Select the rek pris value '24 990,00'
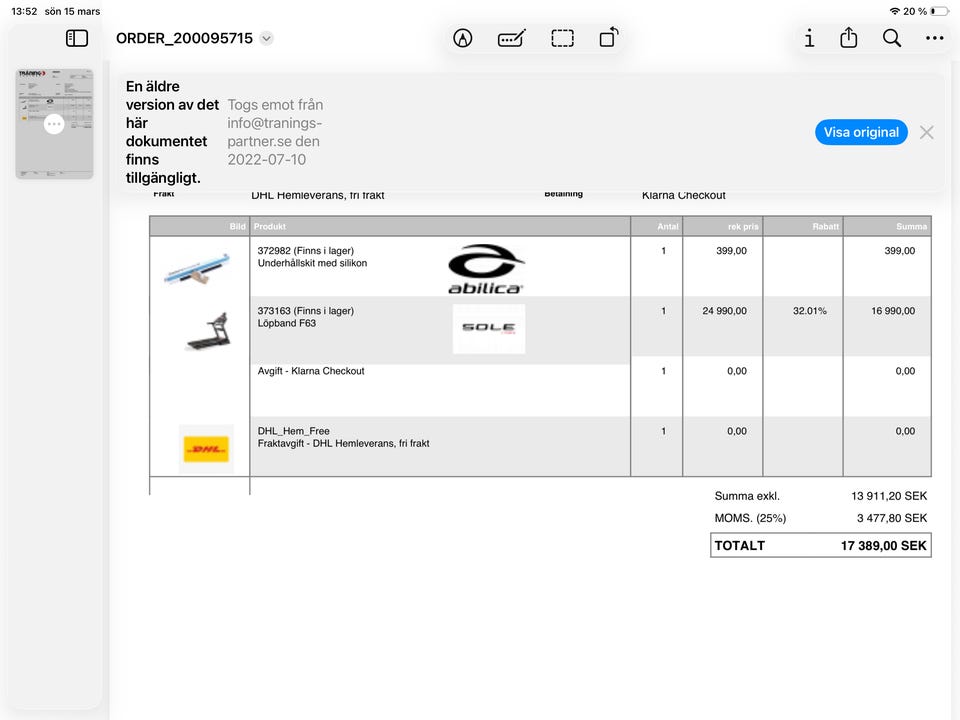960x720 pixels. (x=724, y=311)
